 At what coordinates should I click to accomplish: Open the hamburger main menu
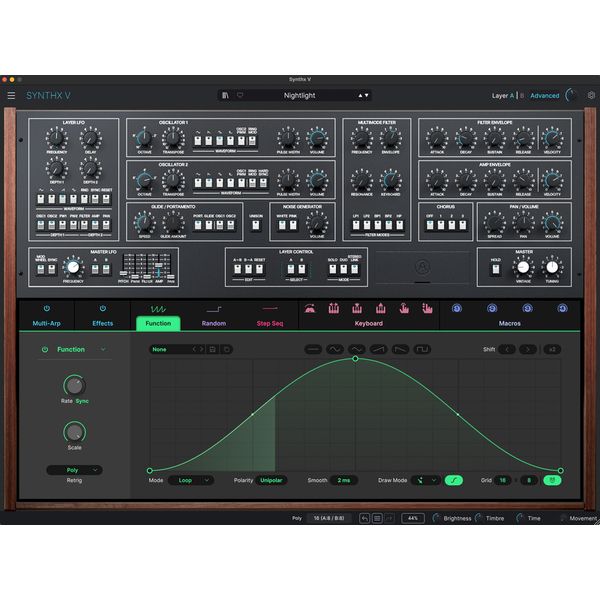click(x=11, y=95)
